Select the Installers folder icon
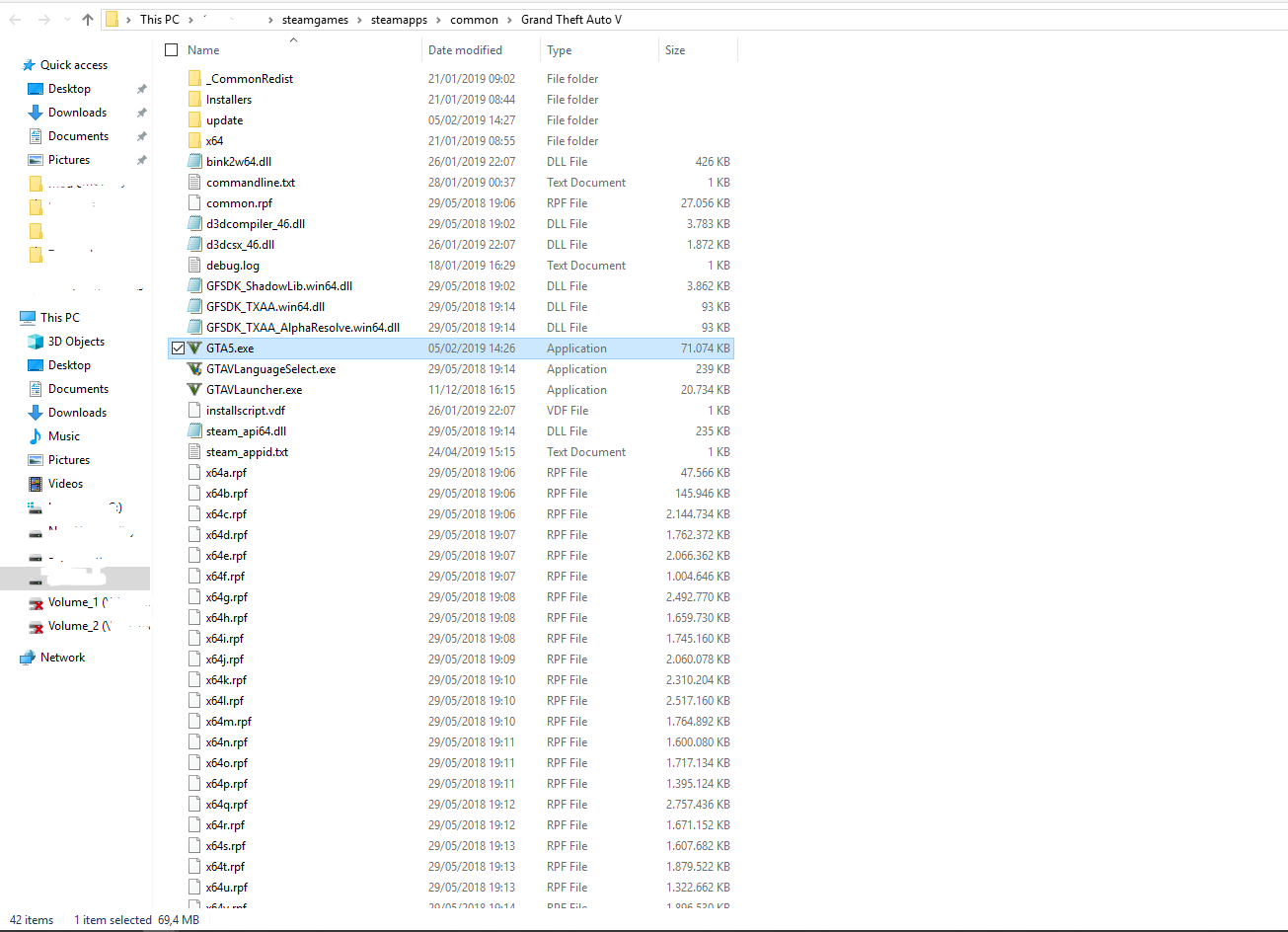The height and width of the screenshot is (932, 1288). point(194,100)
